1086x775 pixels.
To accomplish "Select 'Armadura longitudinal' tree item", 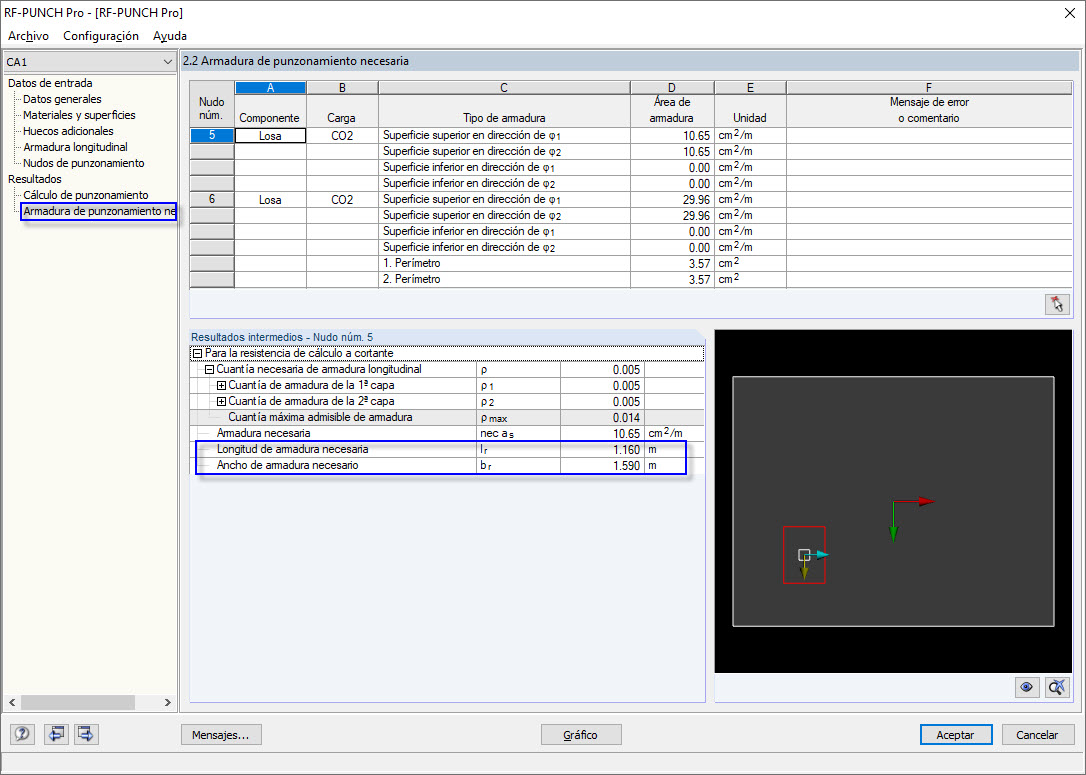I will point(75,147).
